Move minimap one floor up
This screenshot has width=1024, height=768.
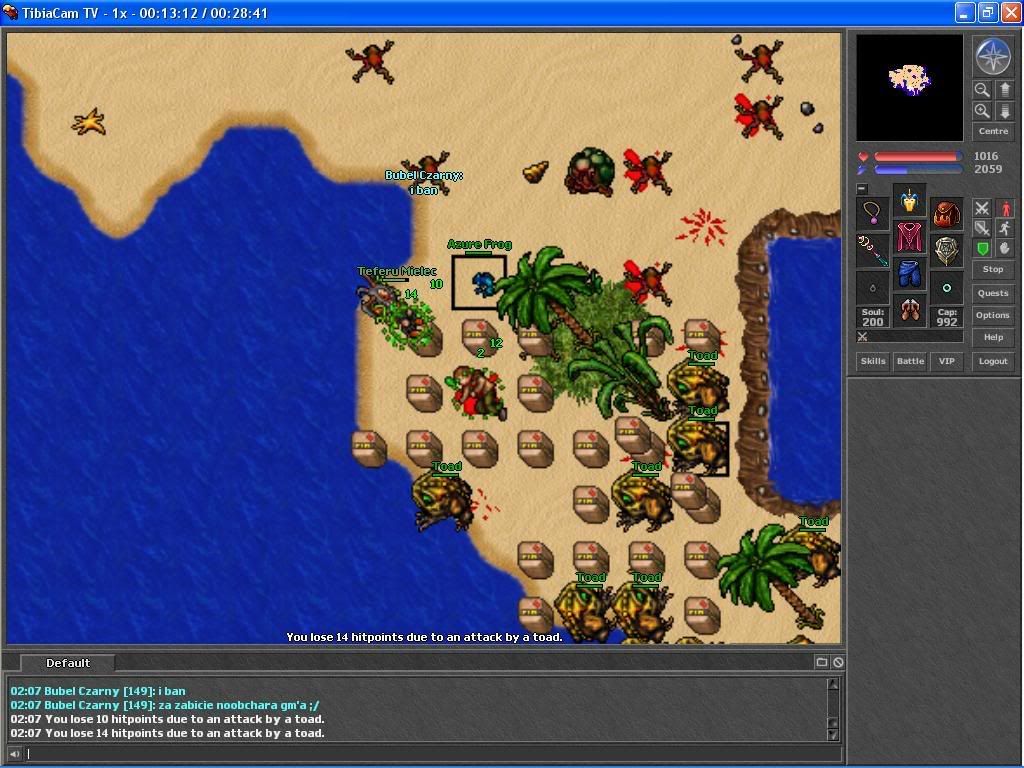pos(1004,89)
